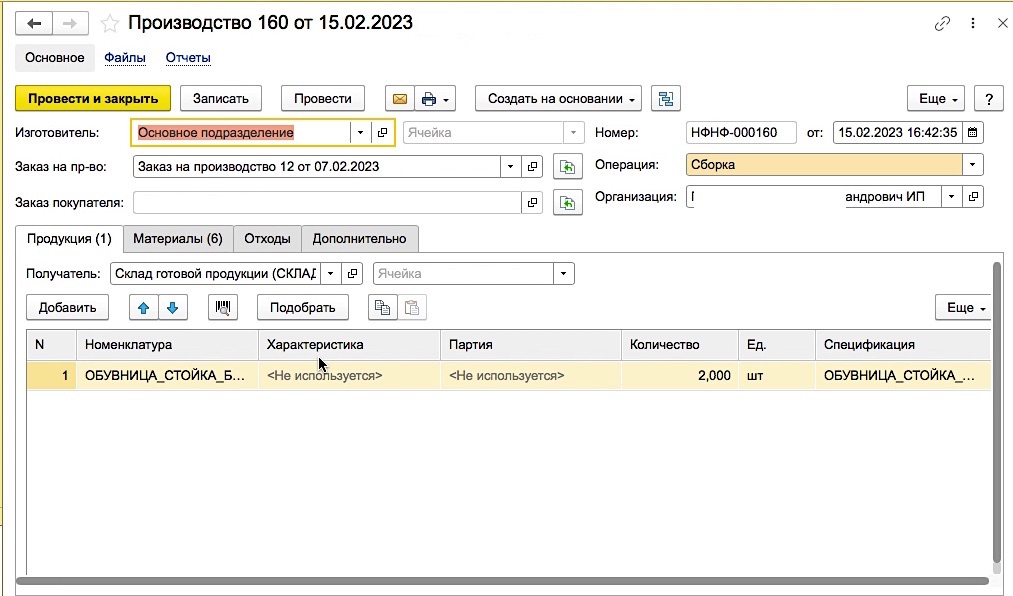The height and width of the screenshot is (596, 1013).
Task: Paste rows from clipboard icon
Action: point(412,307)
